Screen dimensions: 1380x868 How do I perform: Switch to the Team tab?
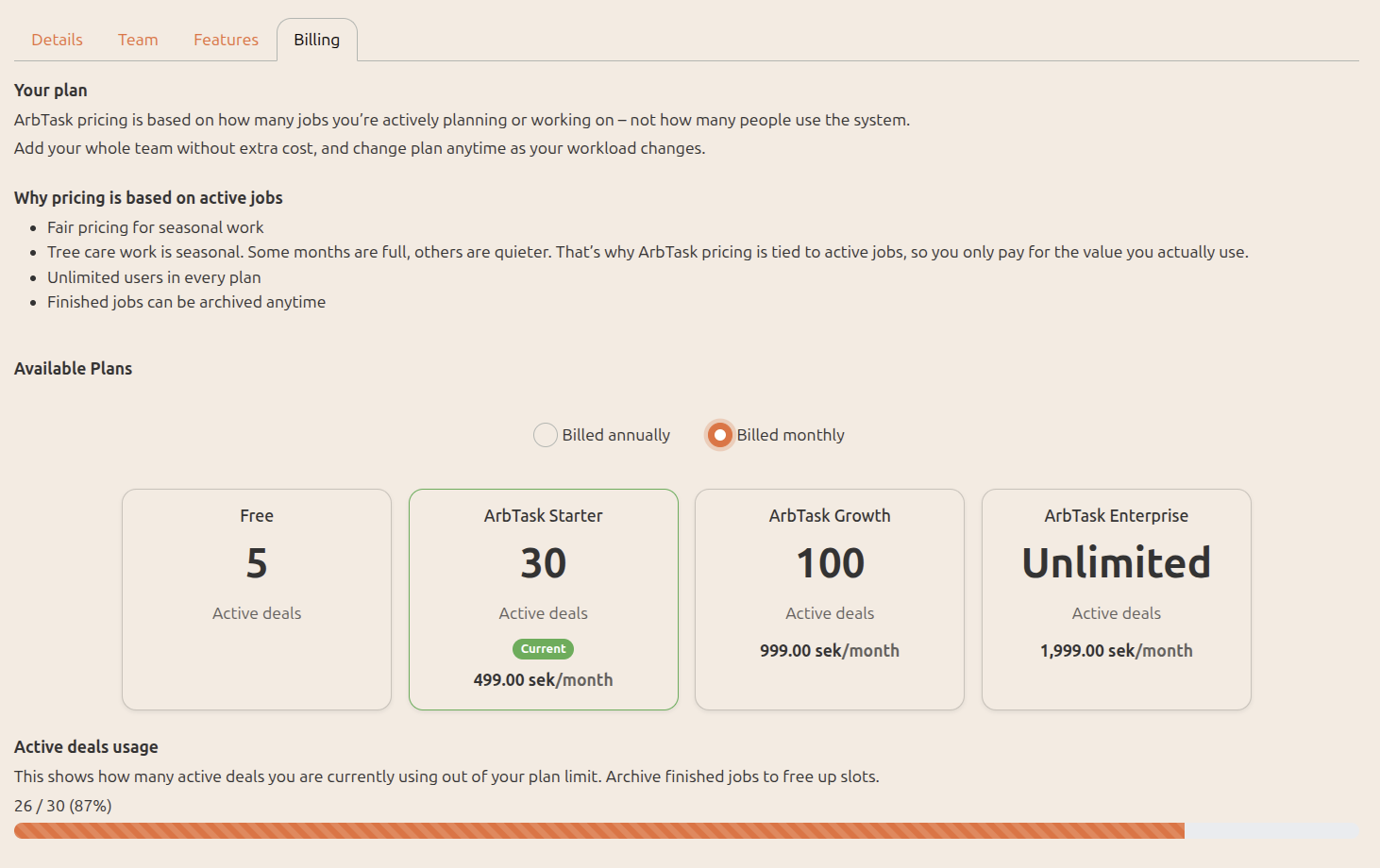tap(138, 40)
